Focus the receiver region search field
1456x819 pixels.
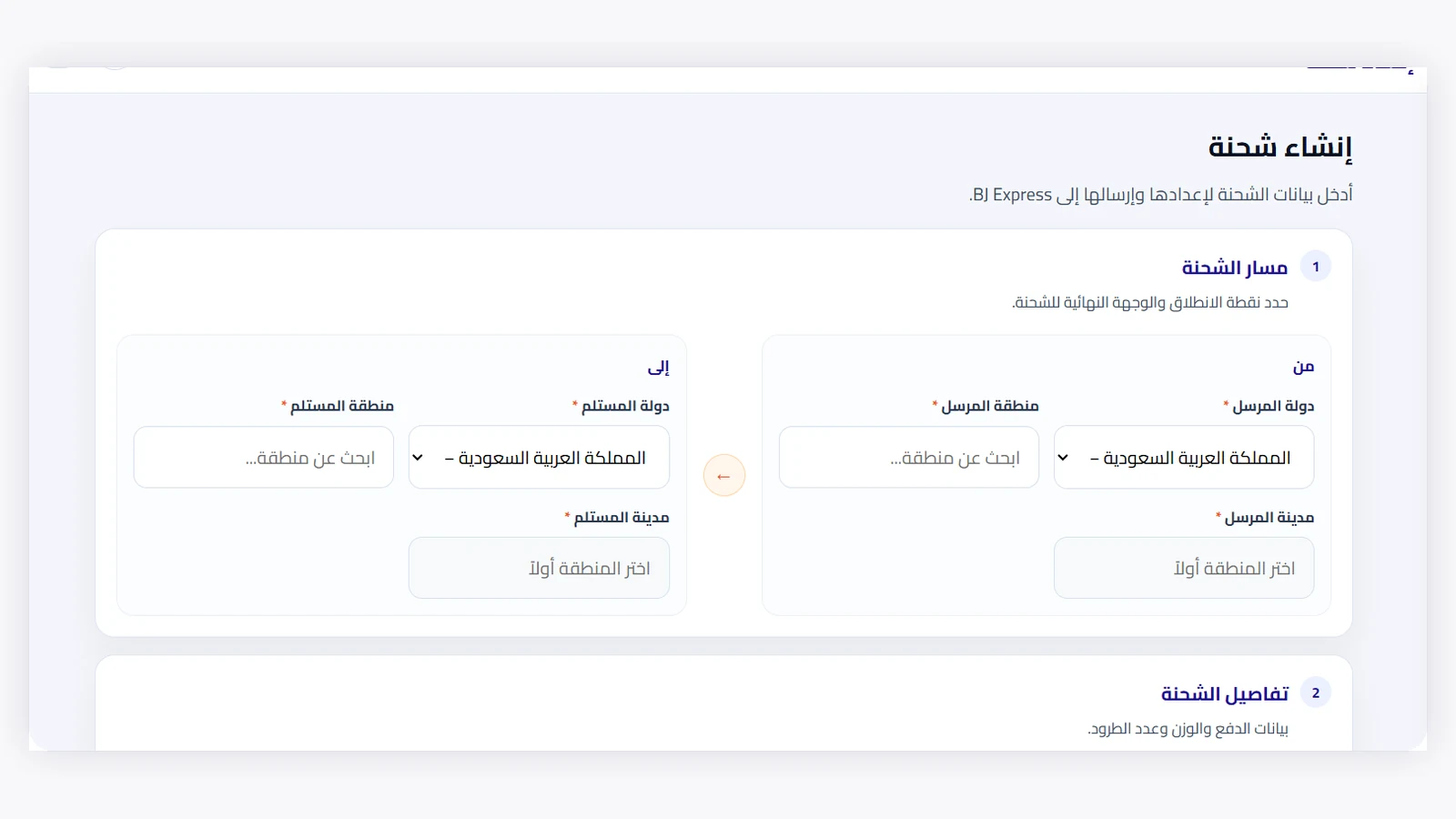click(x=264, y=458)
